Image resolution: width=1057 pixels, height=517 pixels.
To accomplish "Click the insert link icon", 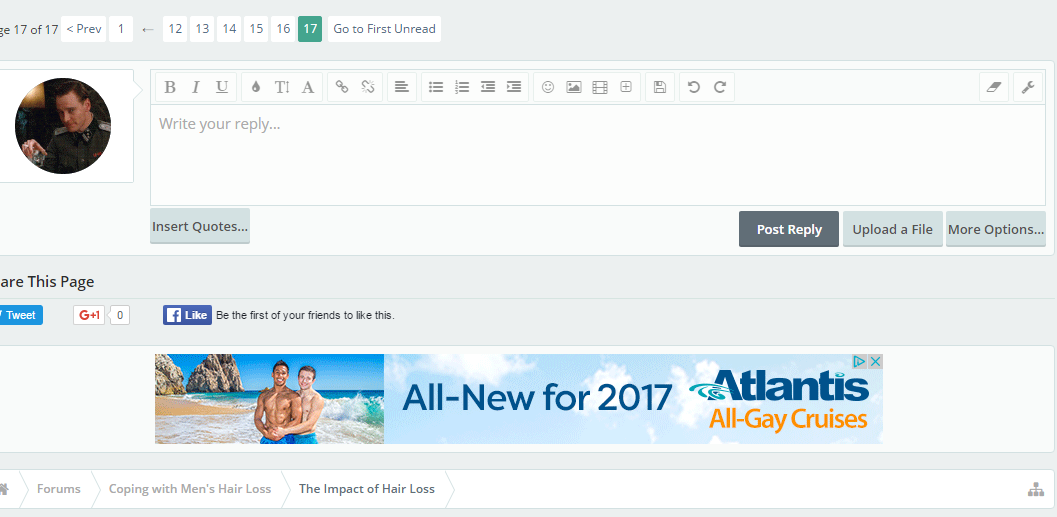I will pyautogui.click(x=342, y=87).
